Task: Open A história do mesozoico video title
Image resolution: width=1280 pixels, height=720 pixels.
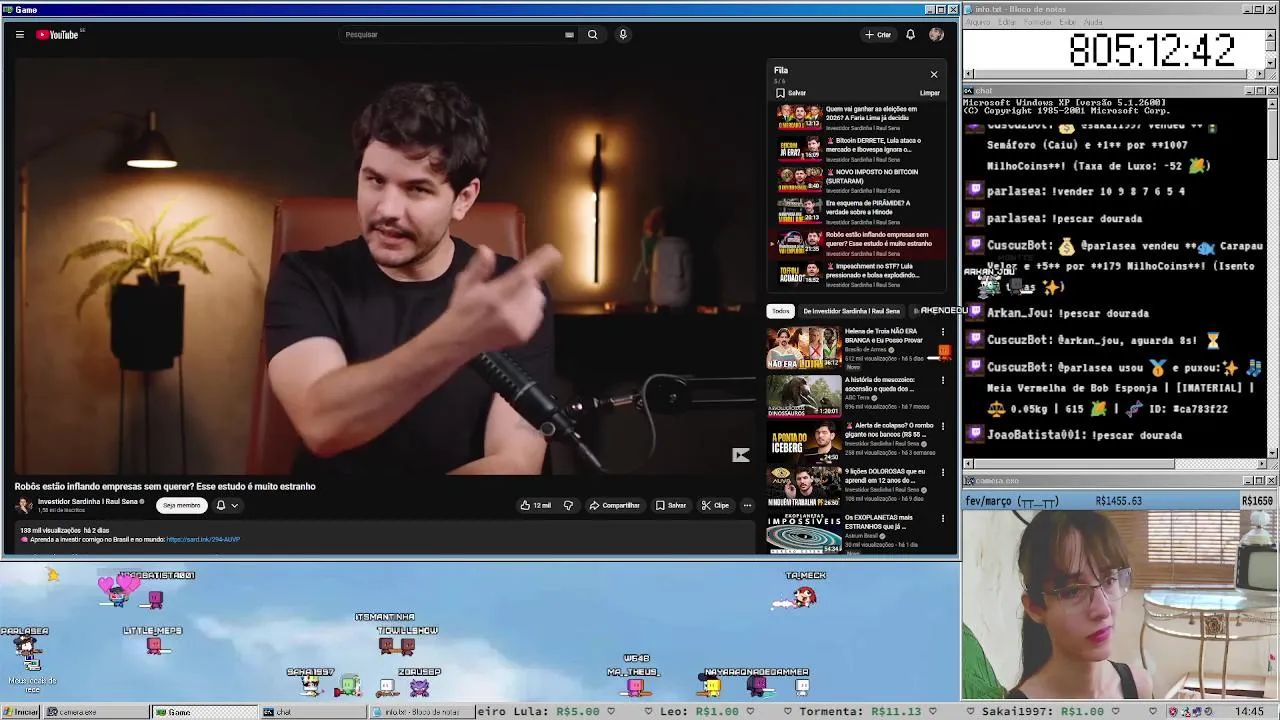Action: coord(880,384)
